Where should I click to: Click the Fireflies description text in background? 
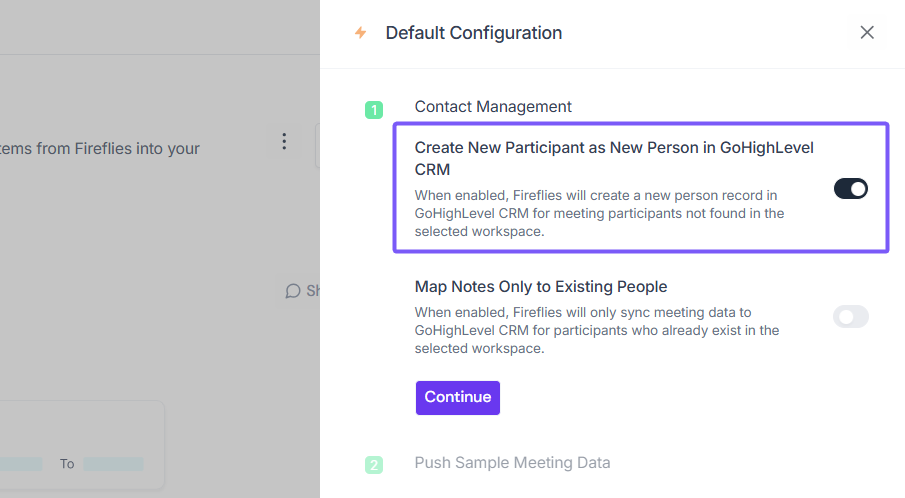[100, 149]
